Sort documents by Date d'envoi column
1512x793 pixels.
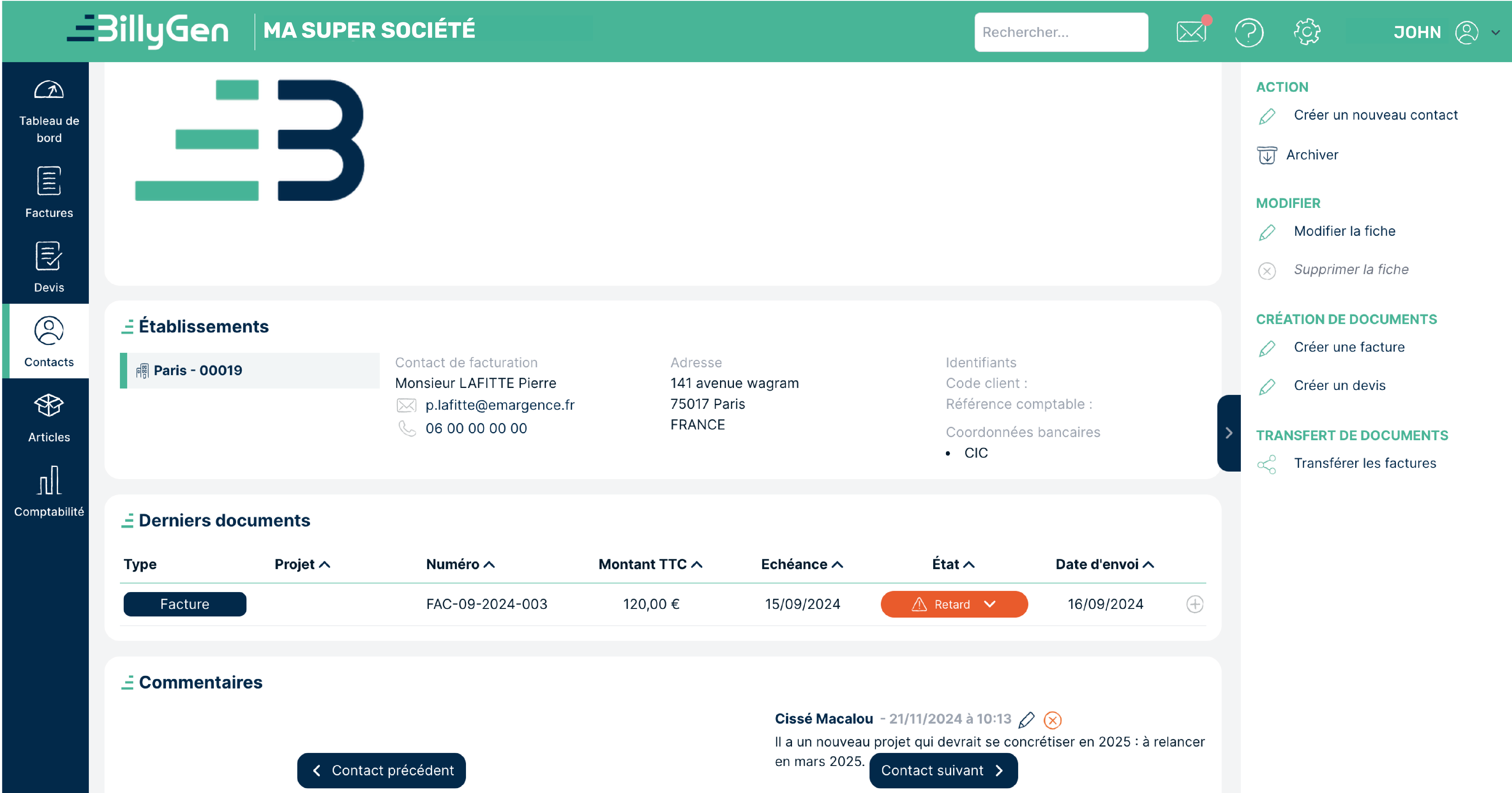click(1105, 564)
